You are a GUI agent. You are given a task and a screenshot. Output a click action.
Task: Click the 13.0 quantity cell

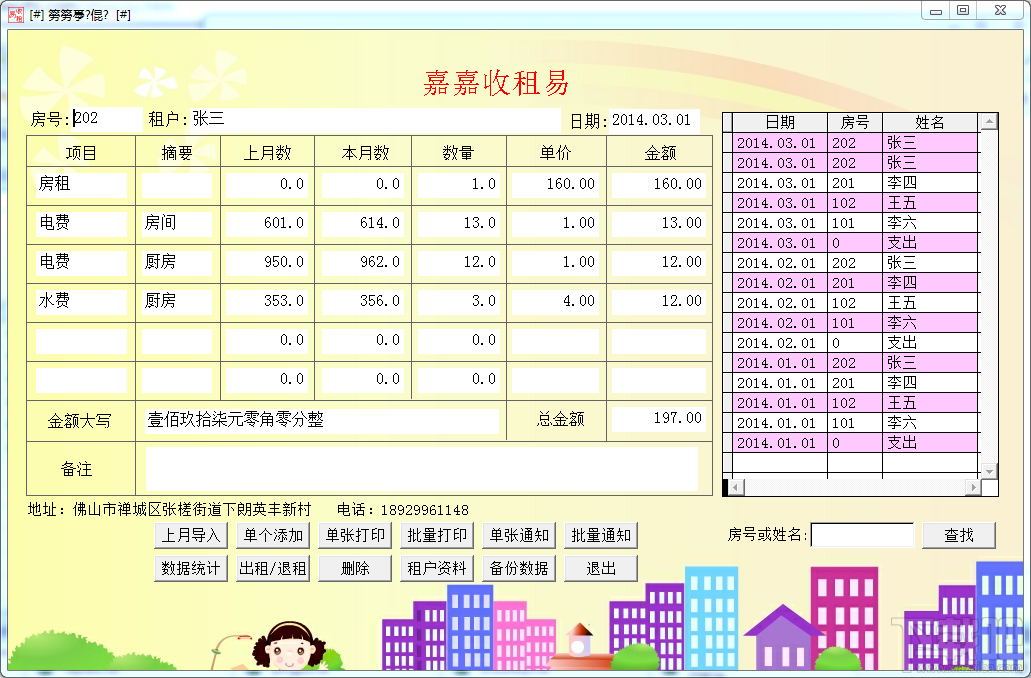click(458, 224)
